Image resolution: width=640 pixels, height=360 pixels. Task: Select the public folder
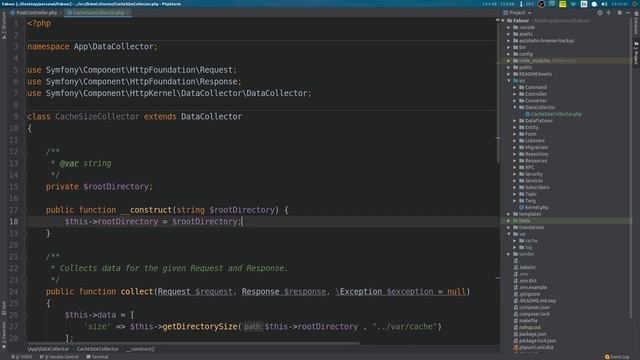[x=525, y=67]
